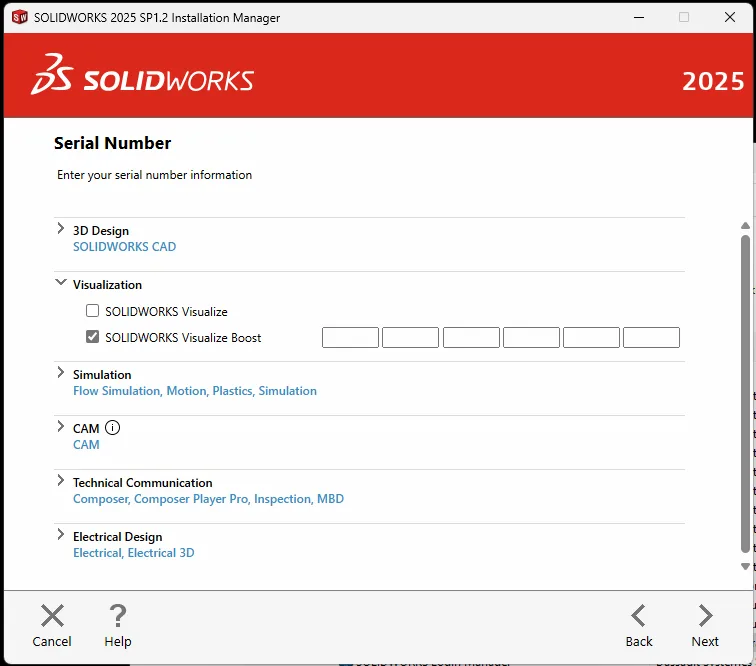Click Composer, Composer Player Pro link
Screen dimensions: 756x666
(x=208, y=499)
